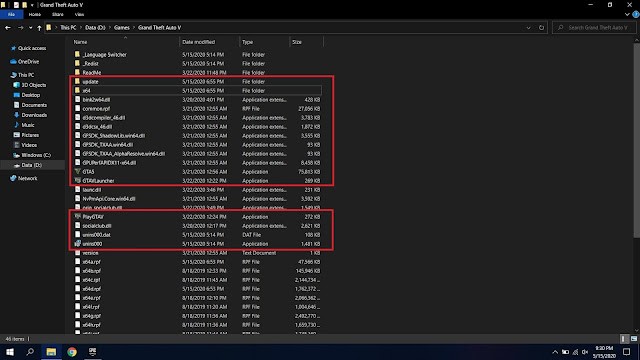Open Music in navigation pane
This screenshot has width=640, height=360.
click(x=27, y=125)
